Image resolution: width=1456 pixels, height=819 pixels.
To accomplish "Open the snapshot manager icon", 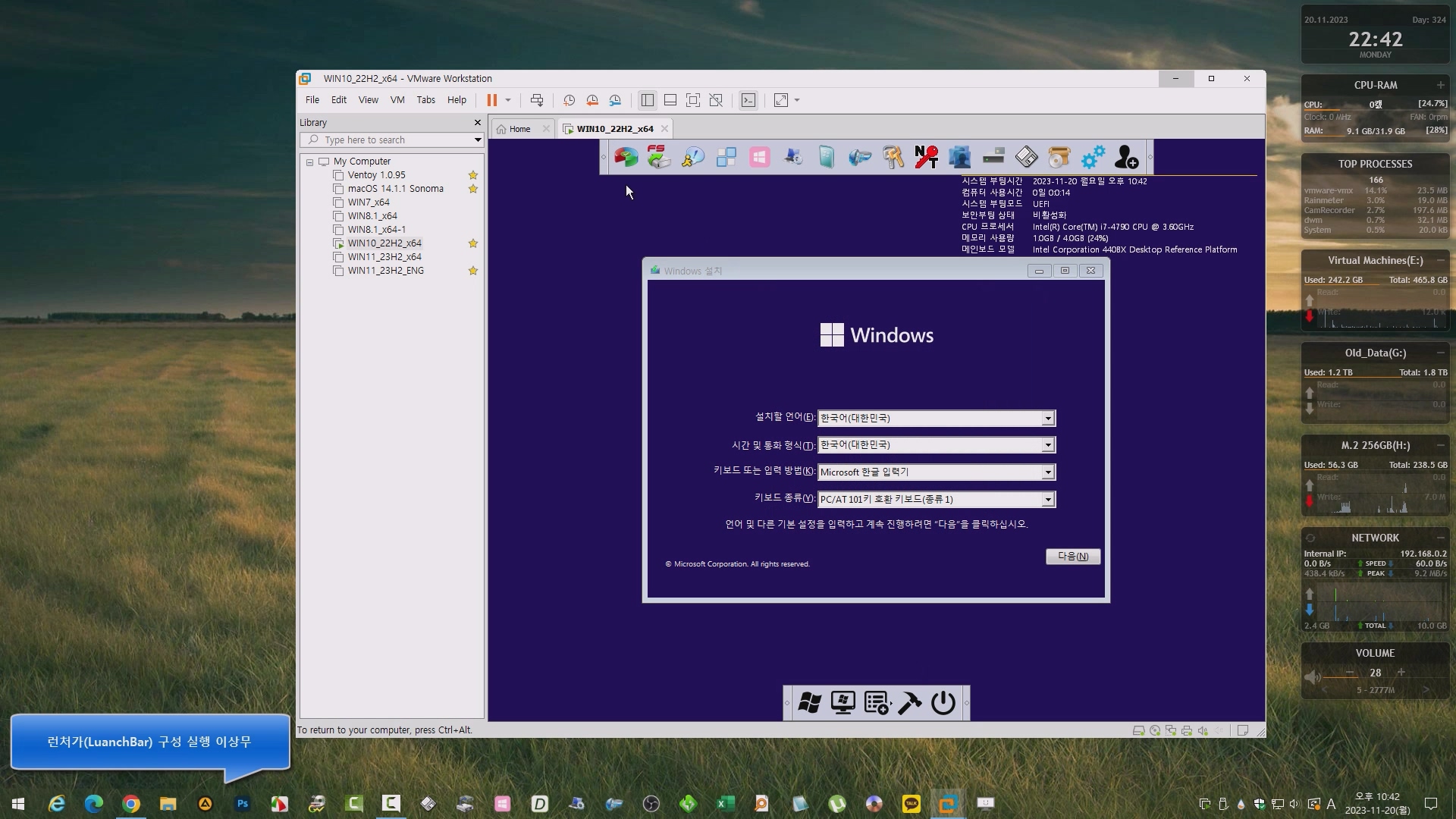I will click(x=616, y=100).
